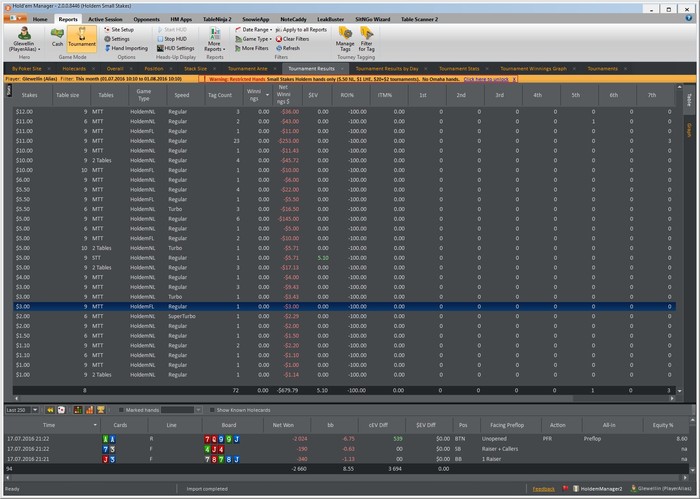Clear Filters with the red X icon

[292, 39]
